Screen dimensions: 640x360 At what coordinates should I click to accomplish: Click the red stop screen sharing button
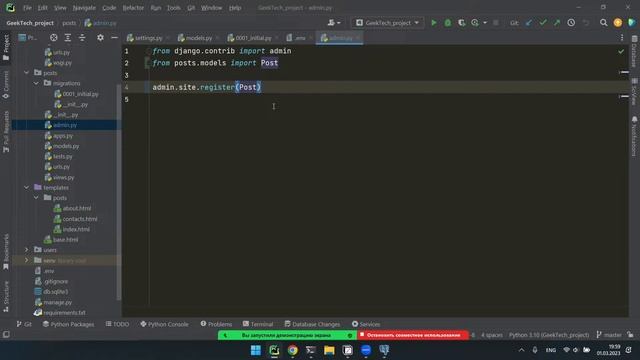click(413, 335)
